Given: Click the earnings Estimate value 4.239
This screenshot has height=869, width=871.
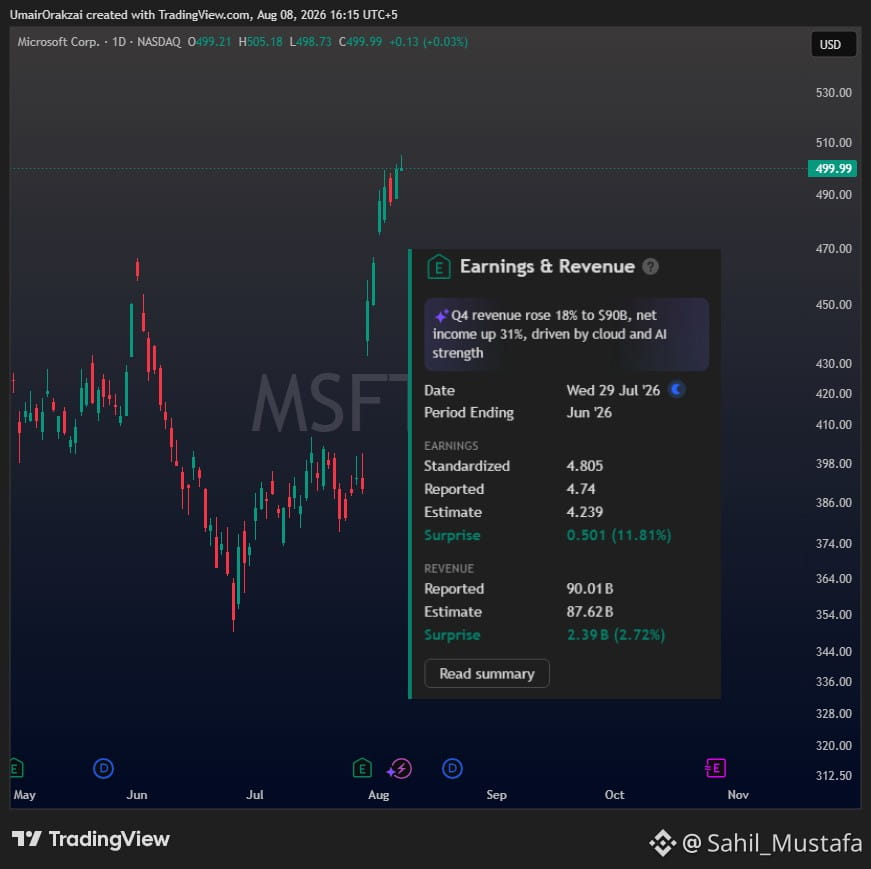Looking at the screenshot, I should [584, 512].
